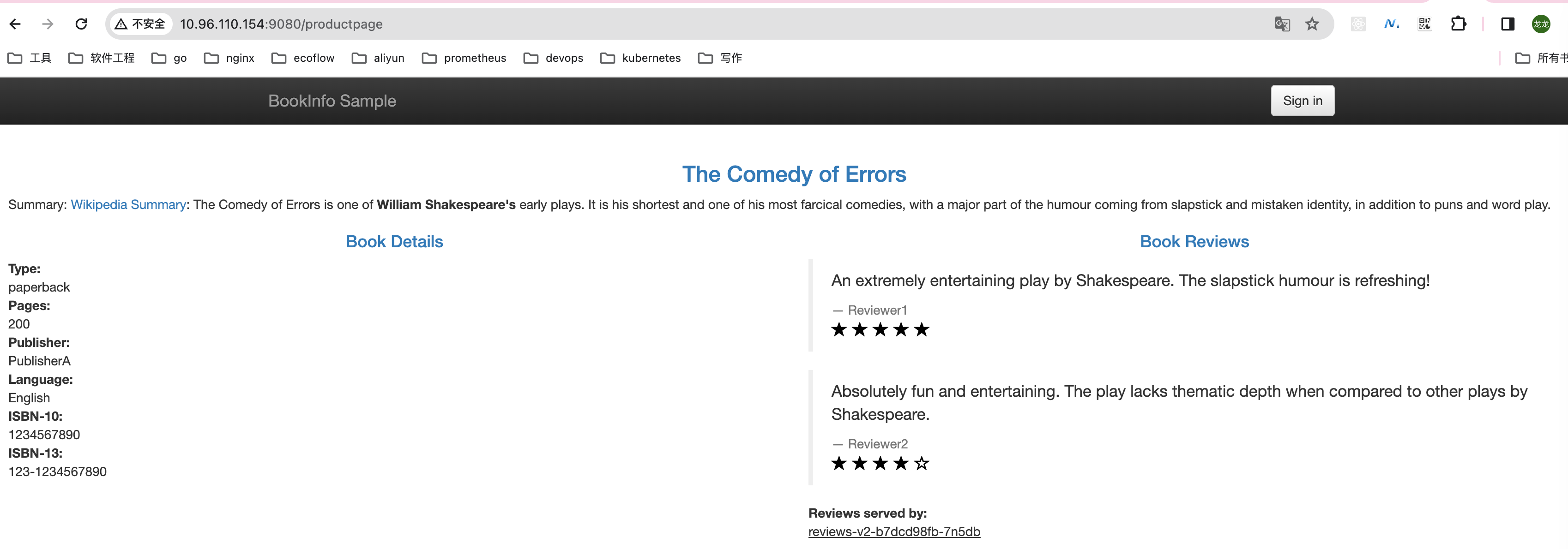
Task: Reload the current page
Action: [x=81, y=24]
